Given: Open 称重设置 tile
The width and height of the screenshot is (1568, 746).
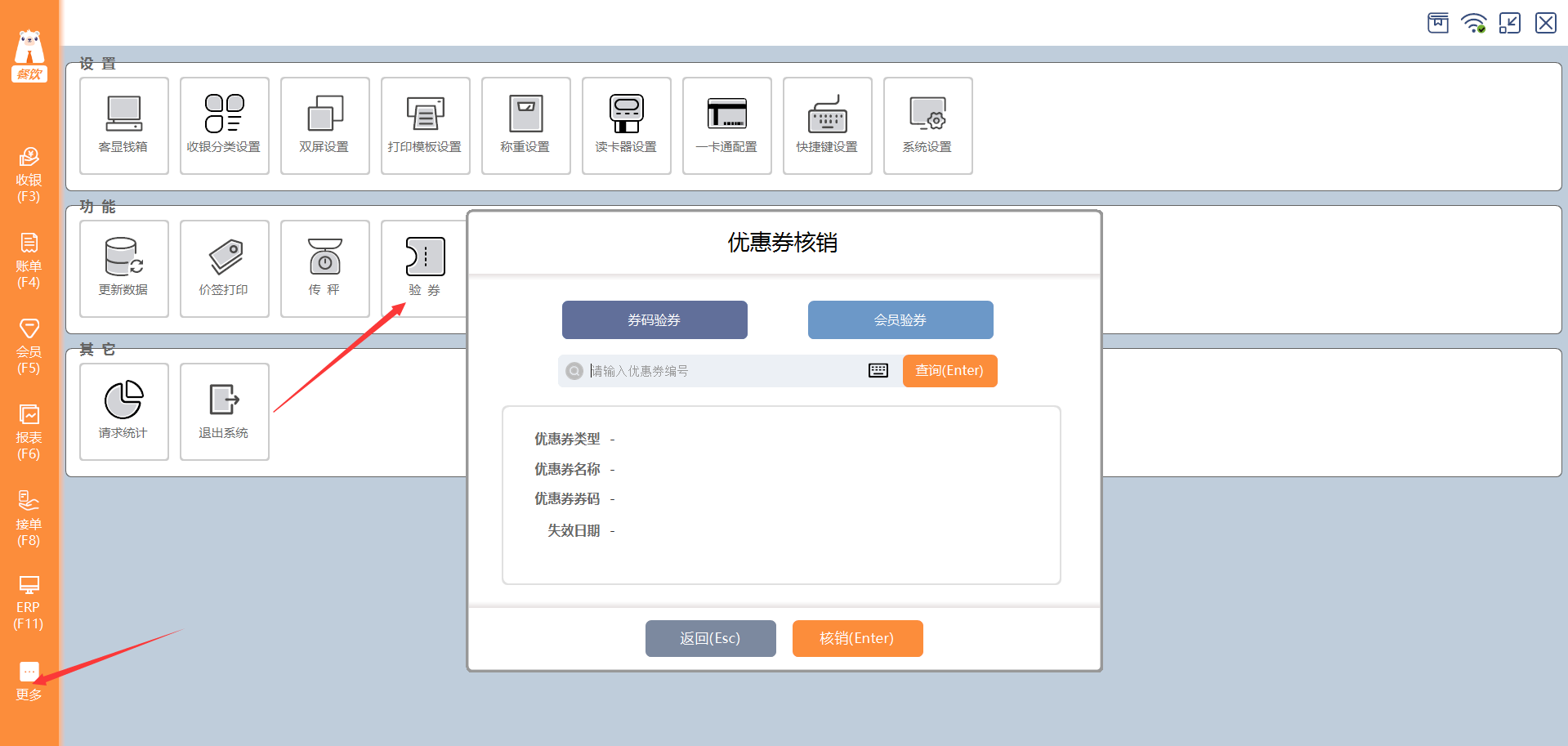Looking at the screenshot, I should click(526, 126).
